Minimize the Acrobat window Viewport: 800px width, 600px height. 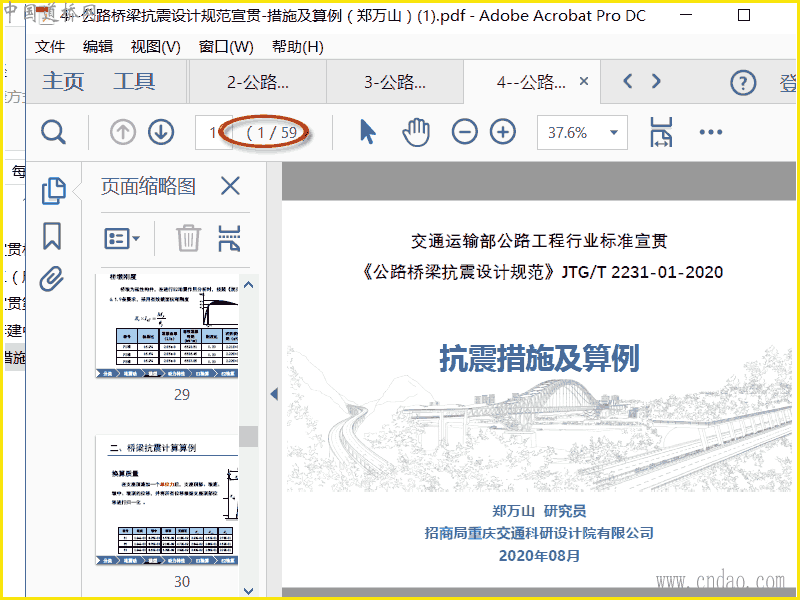[x=686, y=15]
